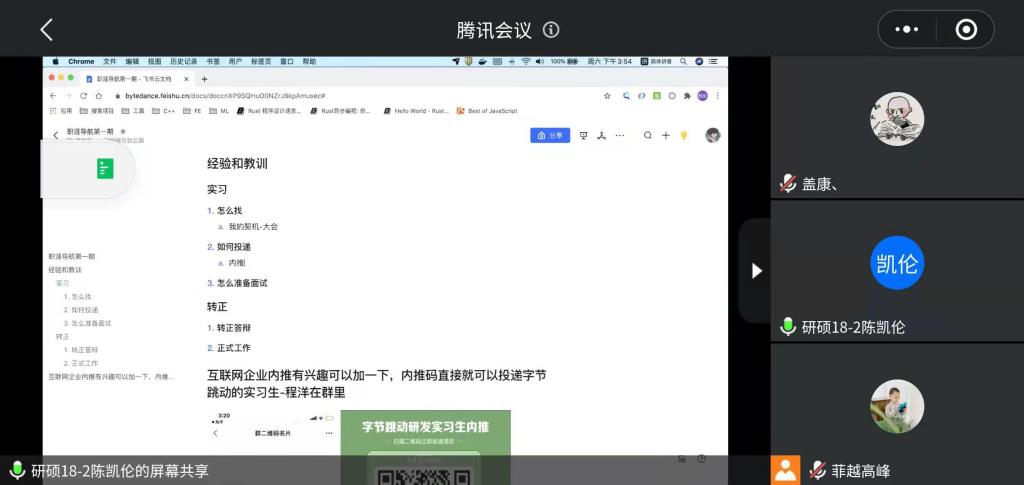Jump to 转正答辩 in the outline sidebar

tap(84, 350)
